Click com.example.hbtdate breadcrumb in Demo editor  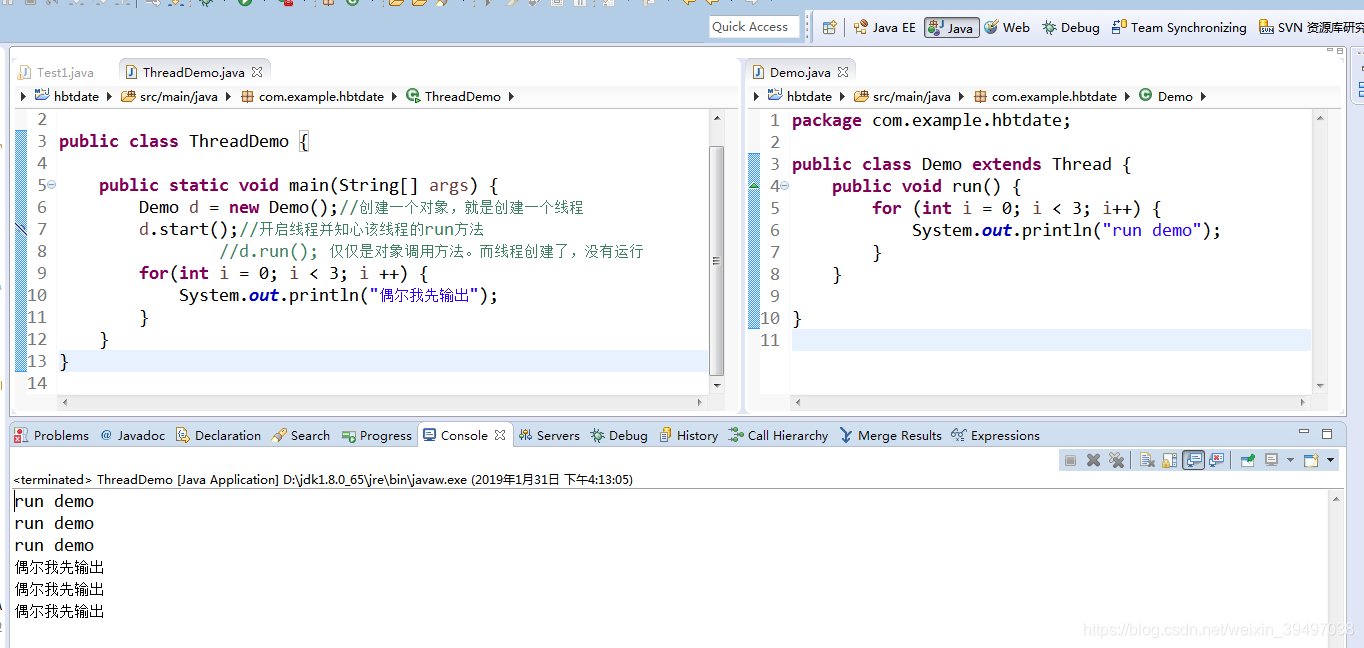[x=1045, y=97]
